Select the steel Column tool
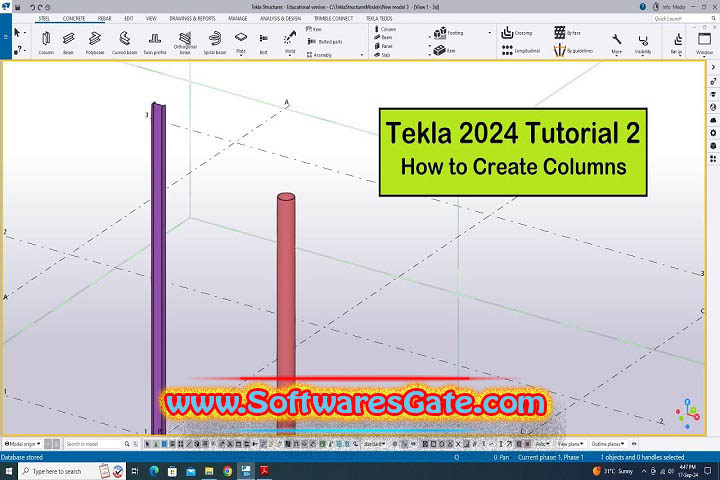 point(46,42)
